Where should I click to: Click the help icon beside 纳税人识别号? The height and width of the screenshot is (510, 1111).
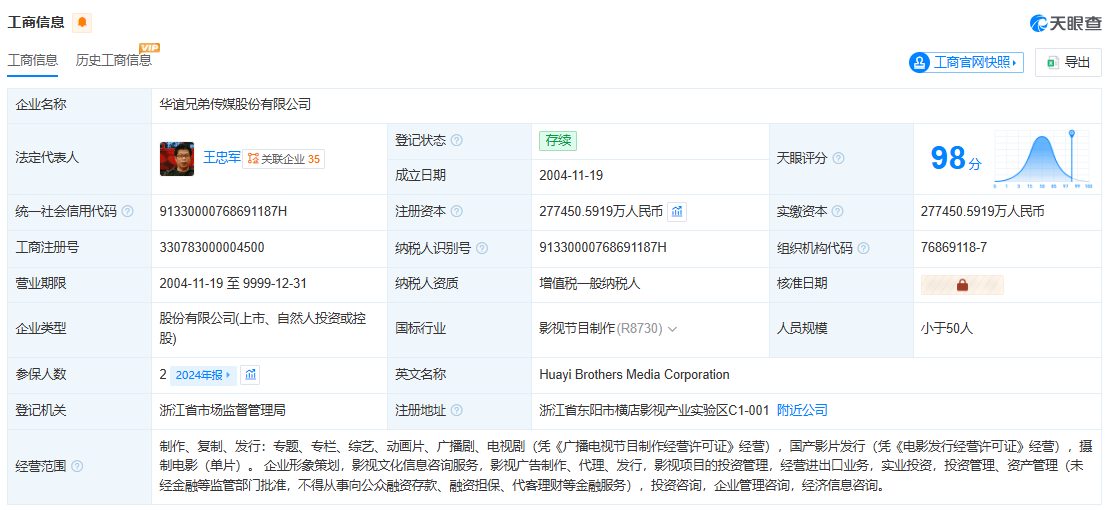coord(482,249)
